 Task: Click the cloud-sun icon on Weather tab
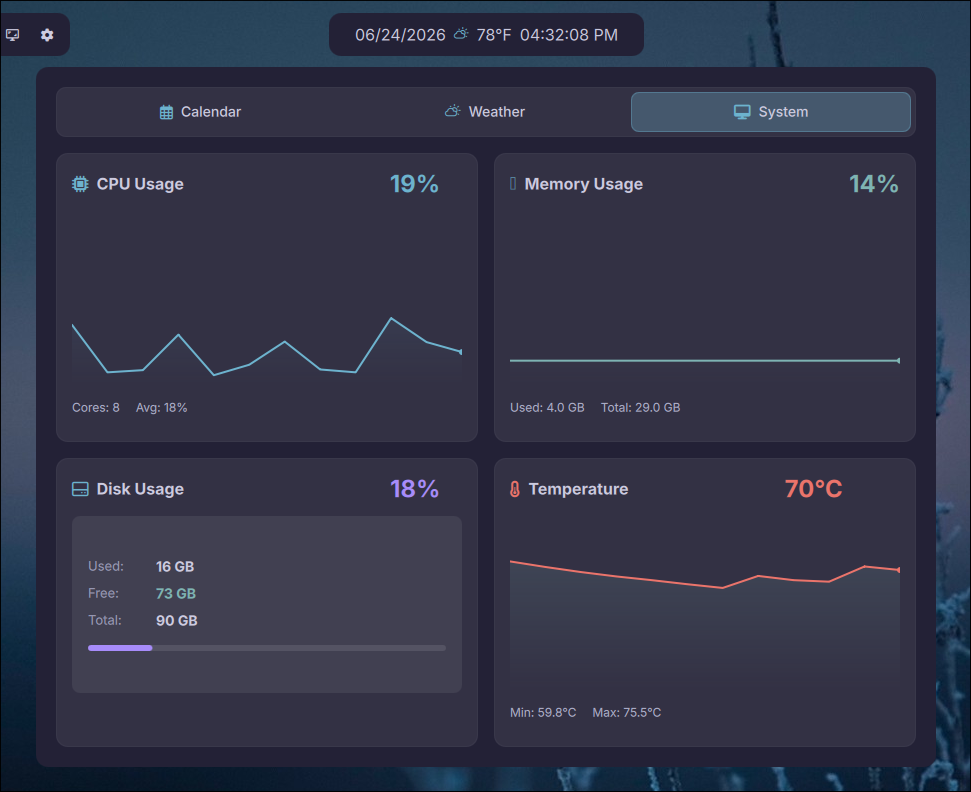(x=453, y=111)
